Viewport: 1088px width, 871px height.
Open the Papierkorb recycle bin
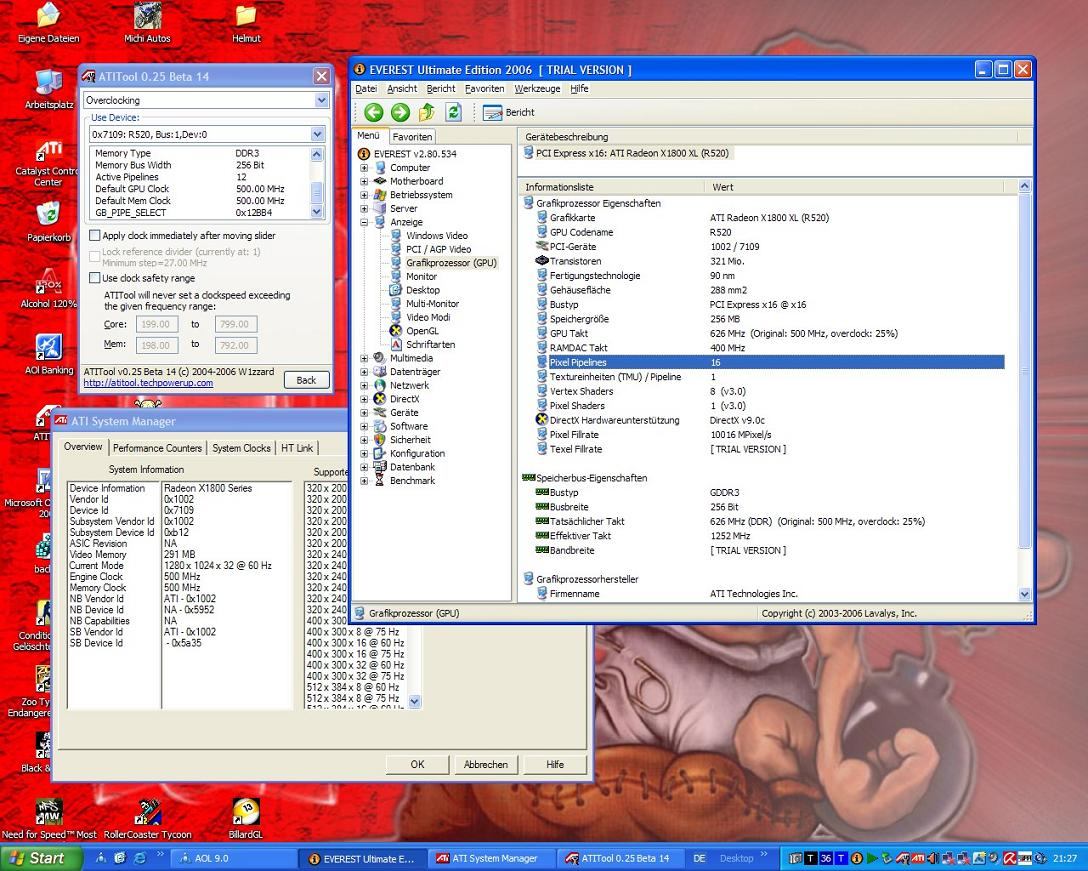pos(49,222)
